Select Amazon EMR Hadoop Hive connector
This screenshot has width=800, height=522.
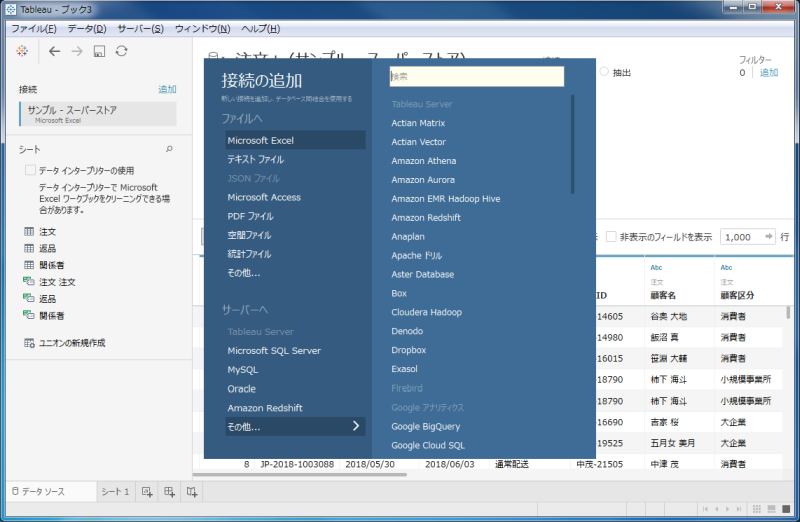point(445,198)
